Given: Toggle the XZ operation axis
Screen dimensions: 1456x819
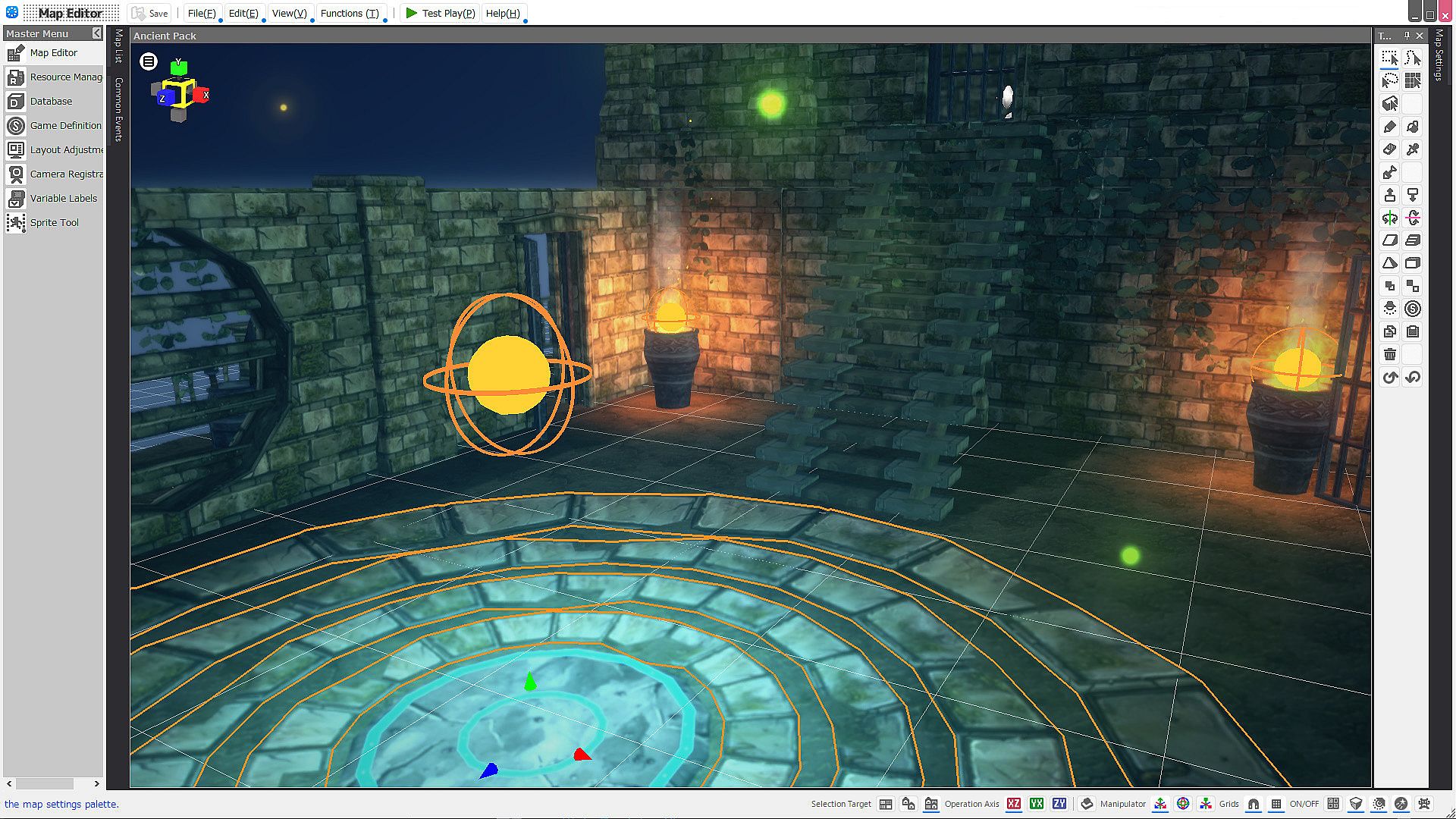Looking at the screenshot, I should [1014, 804].
